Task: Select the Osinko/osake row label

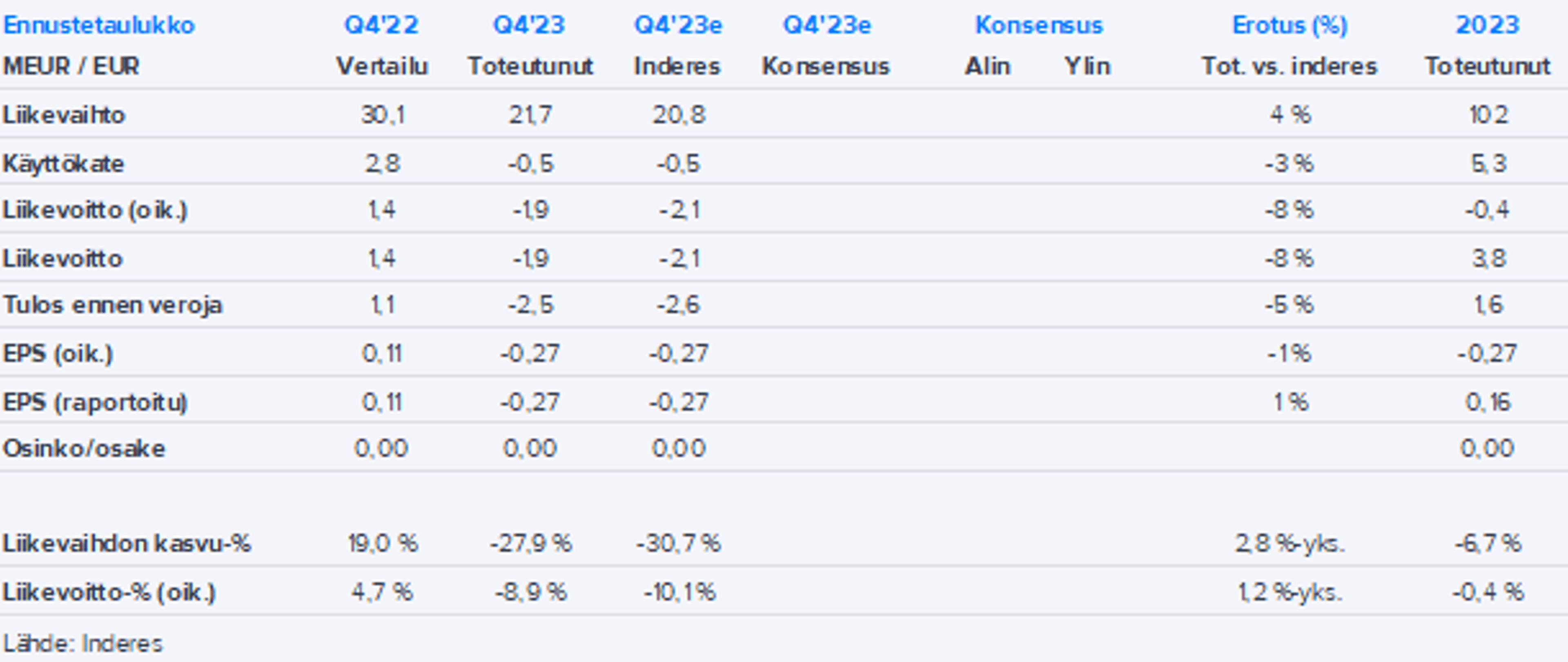Action: pyautogui.click(x=84, y=449)
